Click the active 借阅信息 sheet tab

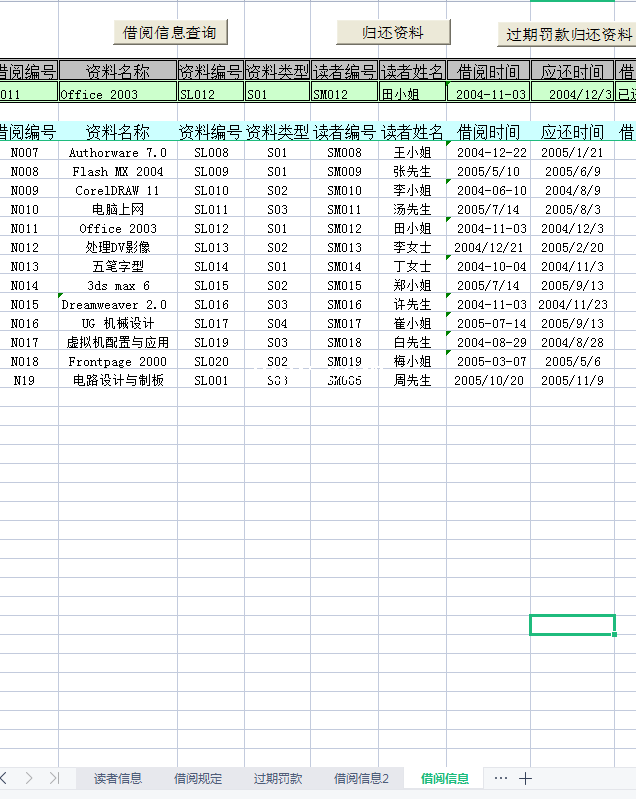coord(444,778)
